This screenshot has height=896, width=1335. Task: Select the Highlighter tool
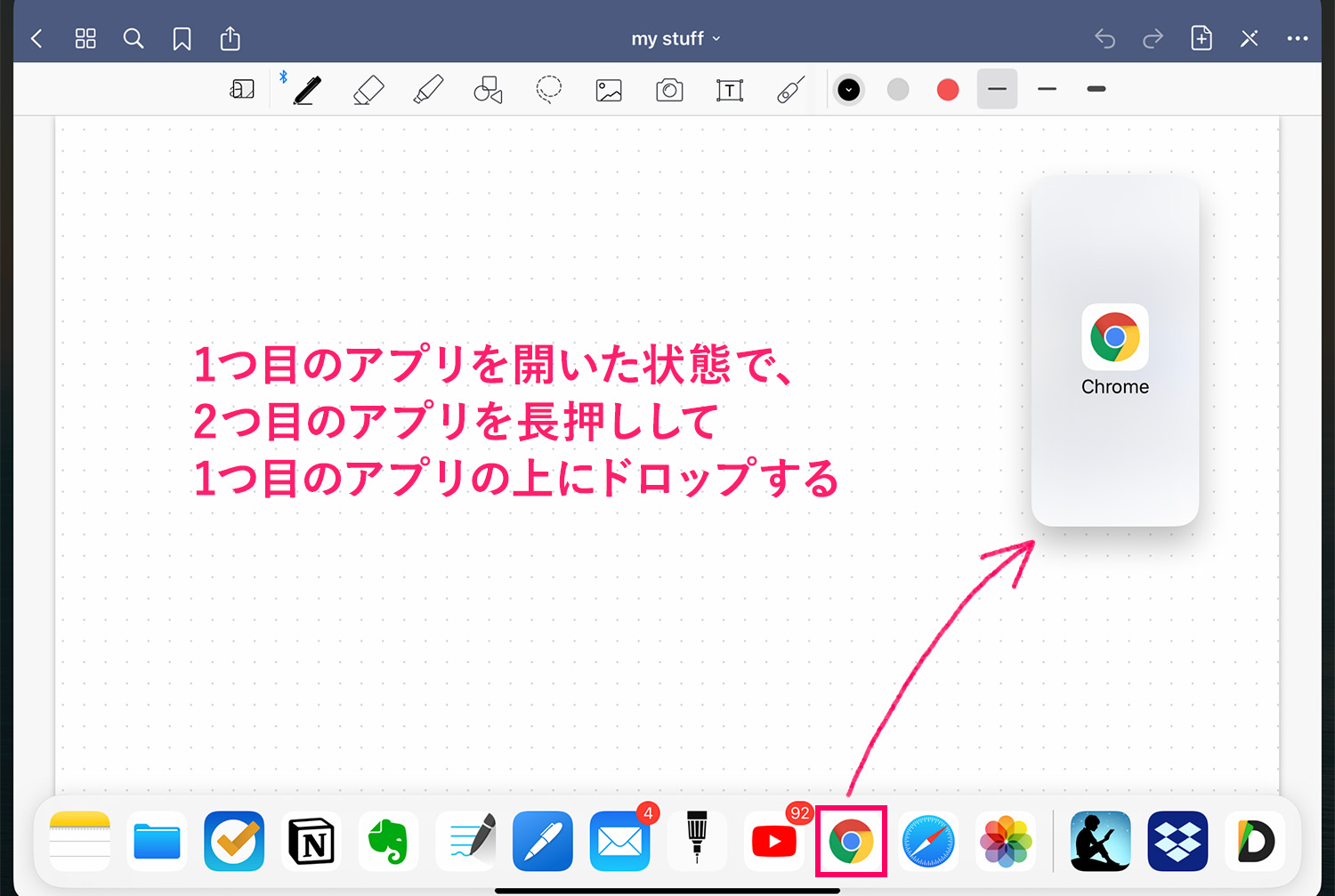[428, 89]
